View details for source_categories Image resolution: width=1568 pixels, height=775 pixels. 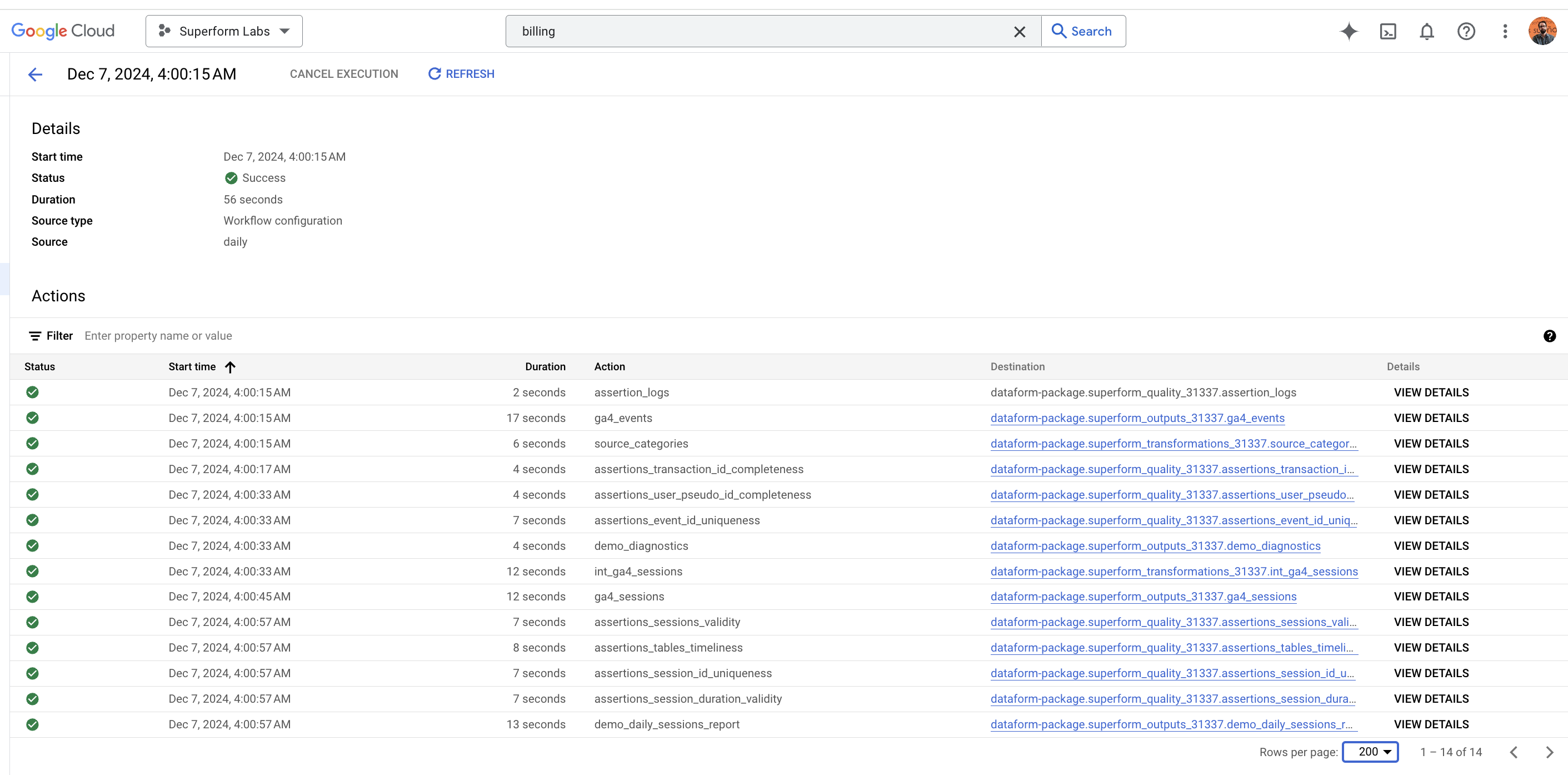coord(1431,444)
